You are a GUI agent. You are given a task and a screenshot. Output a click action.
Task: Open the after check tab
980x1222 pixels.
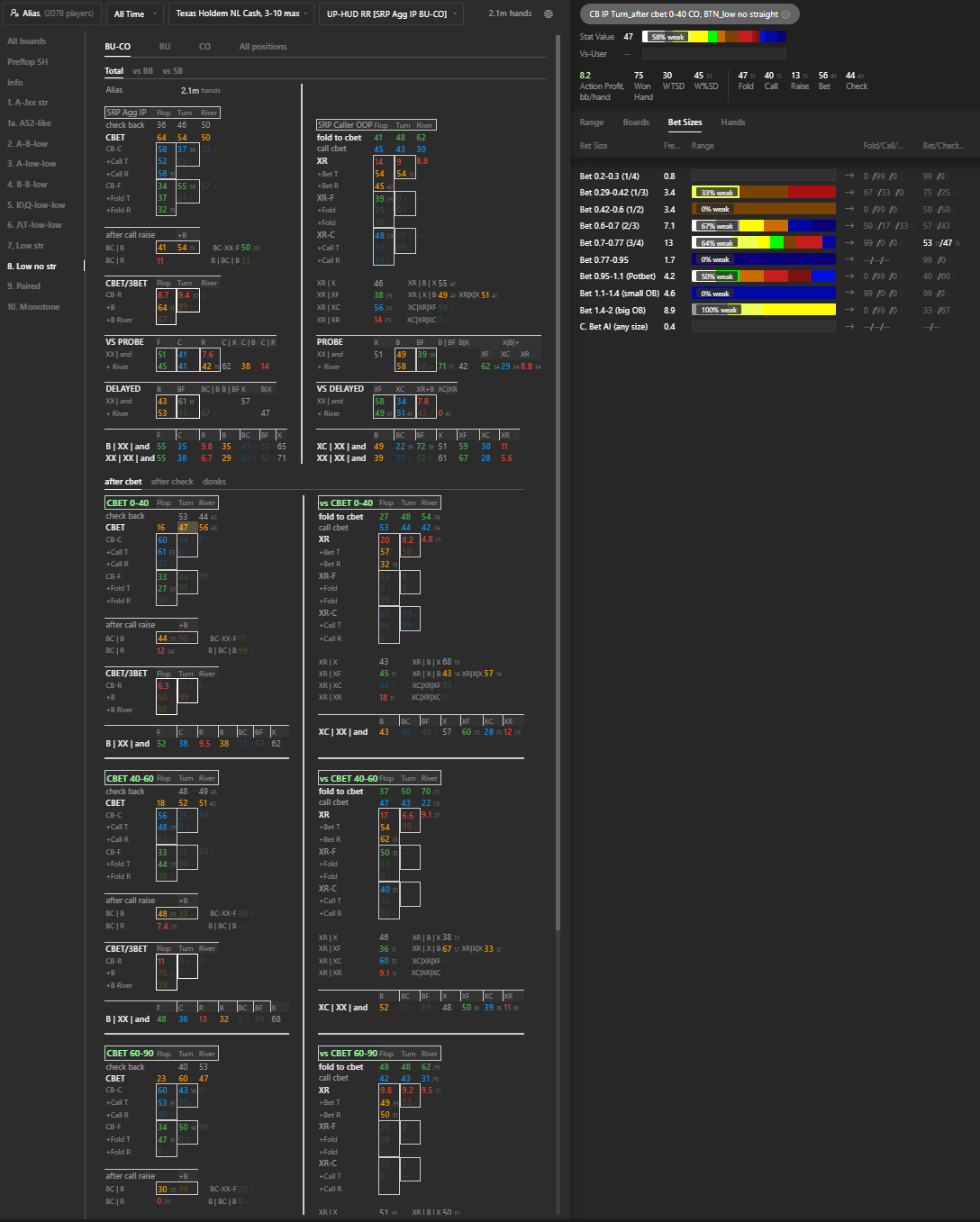click(172, 482)
